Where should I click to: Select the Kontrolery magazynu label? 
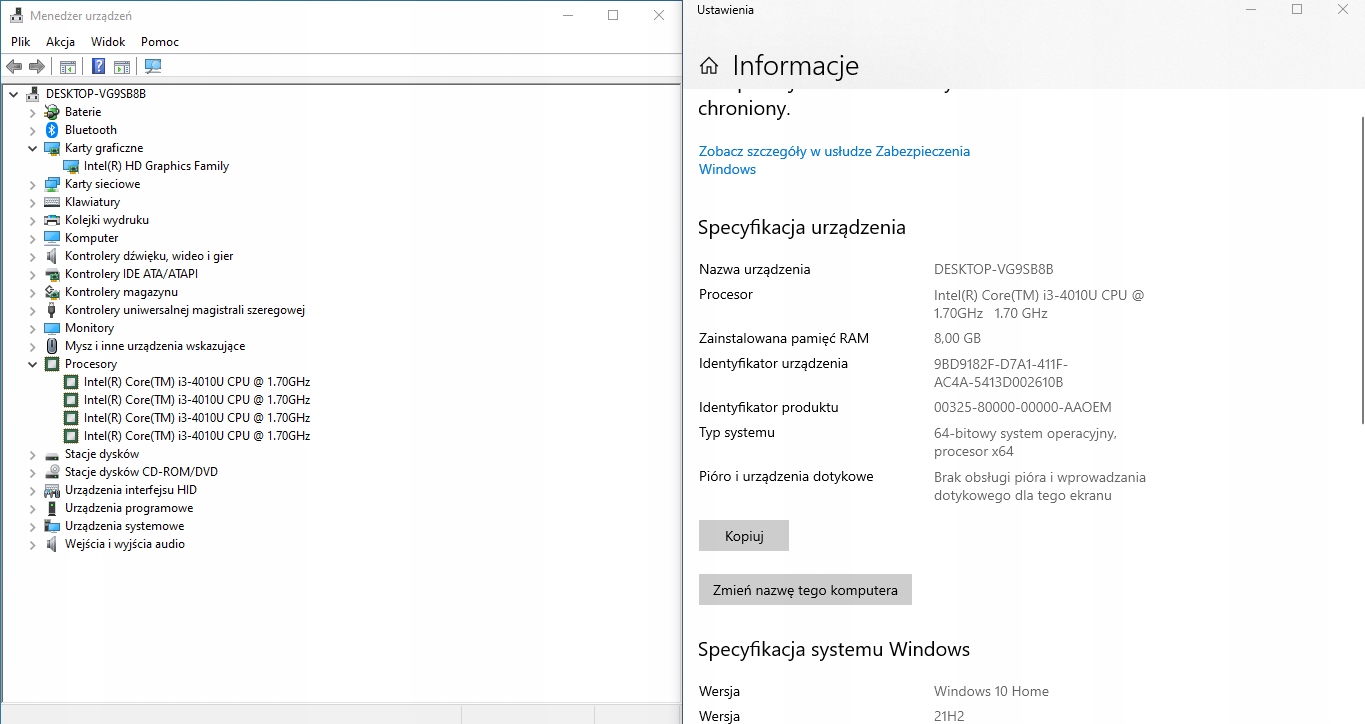(121, 292)
